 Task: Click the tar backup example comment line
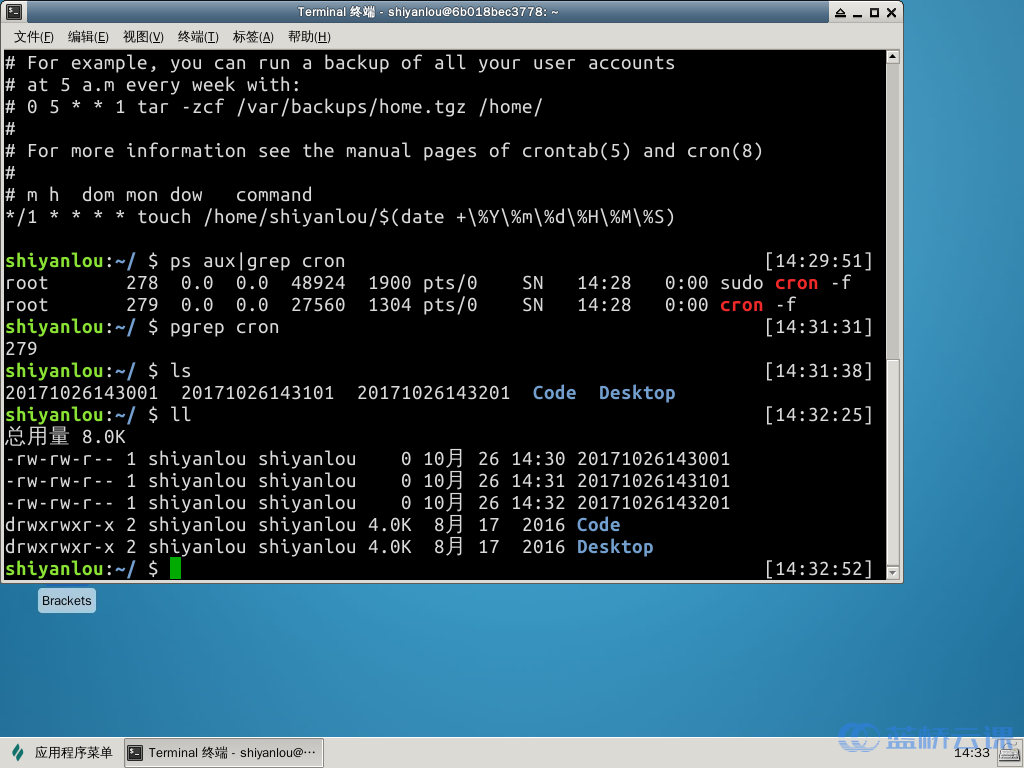274,107
